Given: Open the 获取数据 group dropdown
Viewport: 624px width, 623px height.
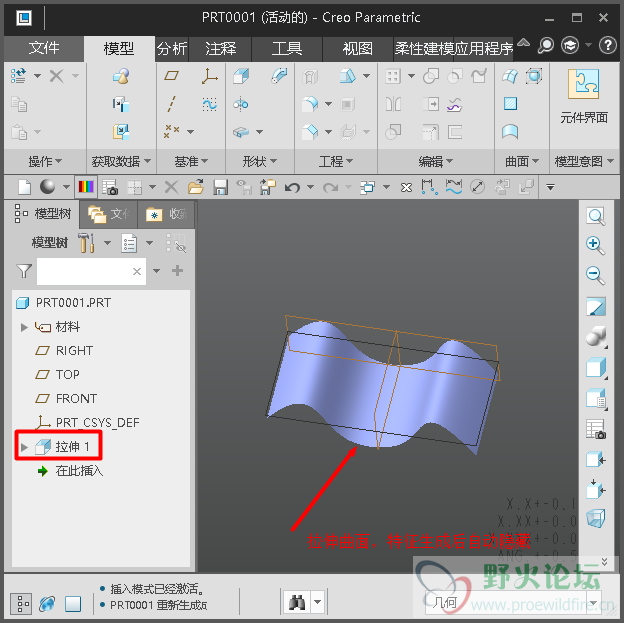Looking at the screenshot, I should click(x=121, y=161).
